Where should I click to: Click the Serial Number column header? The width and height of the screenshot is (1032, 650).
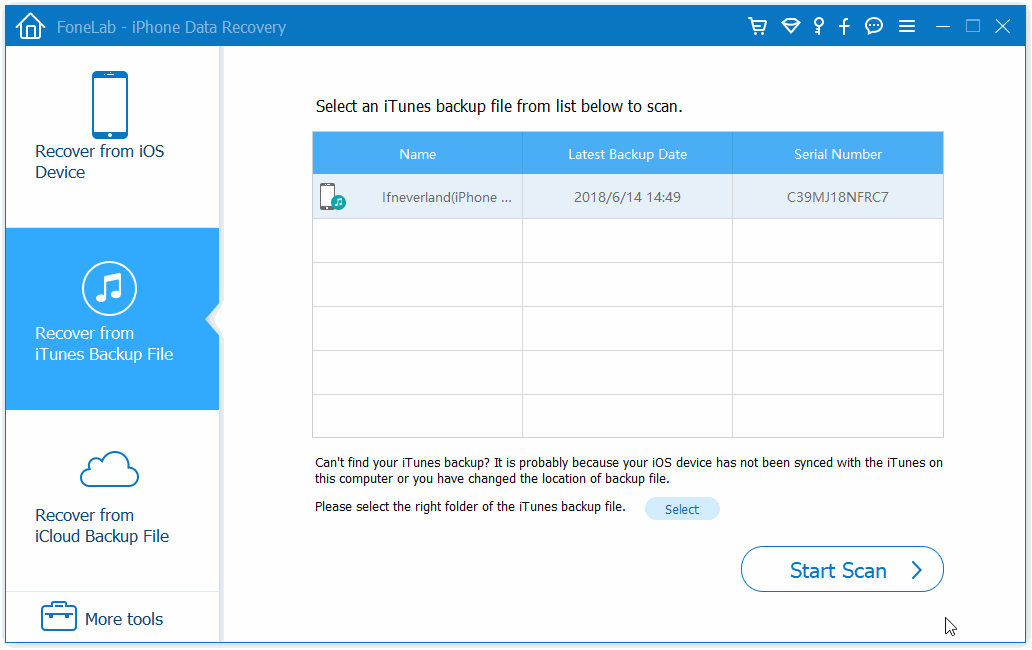point(838,154)
